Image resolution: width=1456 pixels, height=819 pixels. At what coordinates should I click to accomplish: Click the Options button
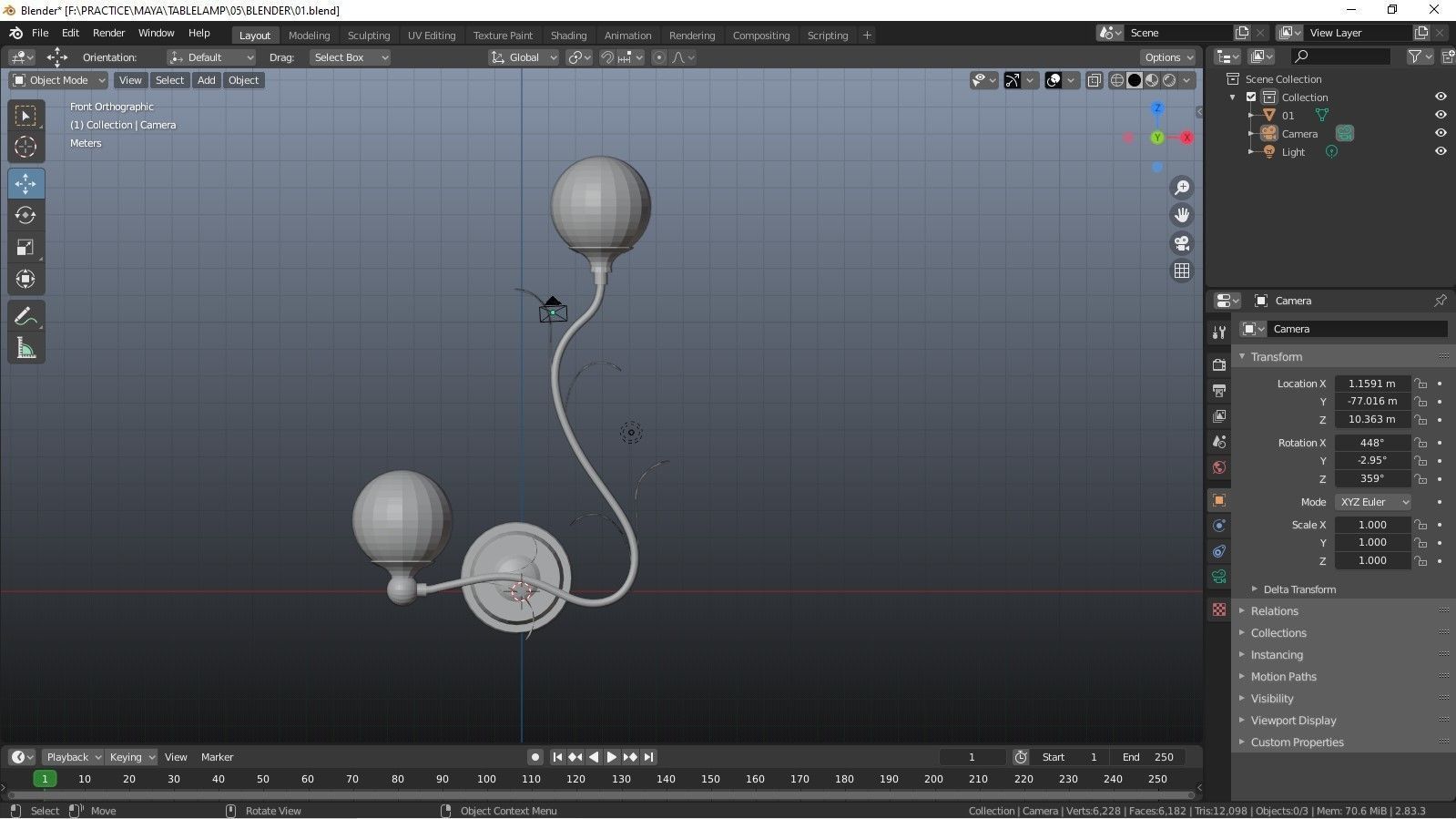coord(1168,57)
